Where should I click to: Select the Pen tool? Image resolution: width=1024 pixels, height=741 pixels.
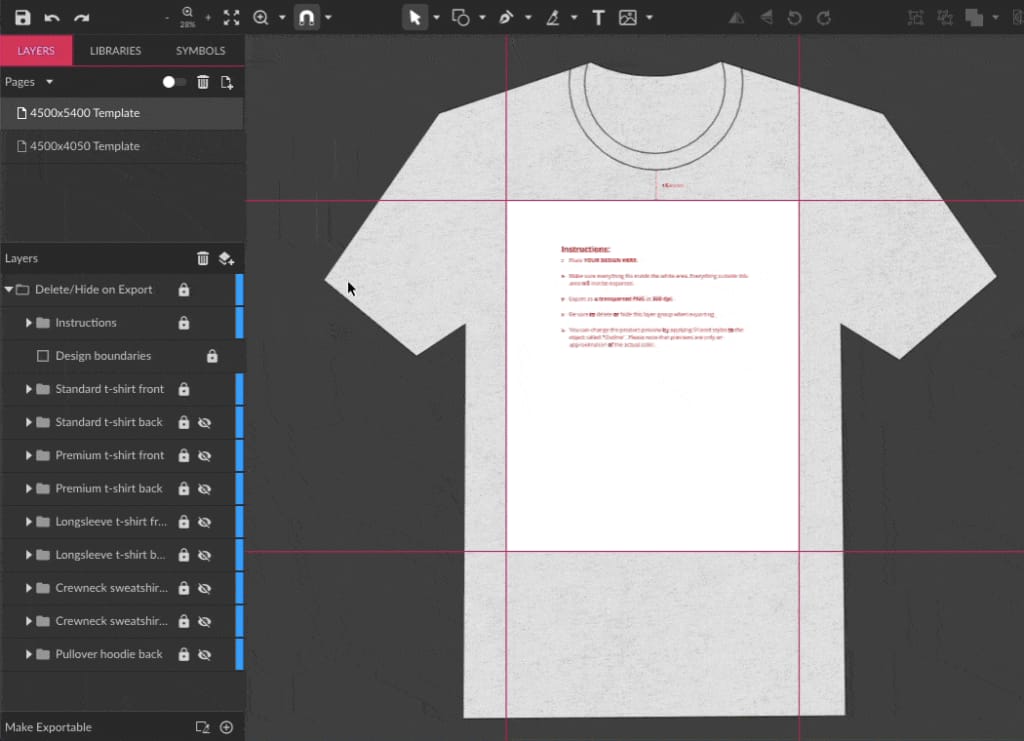tap(506, 17)
